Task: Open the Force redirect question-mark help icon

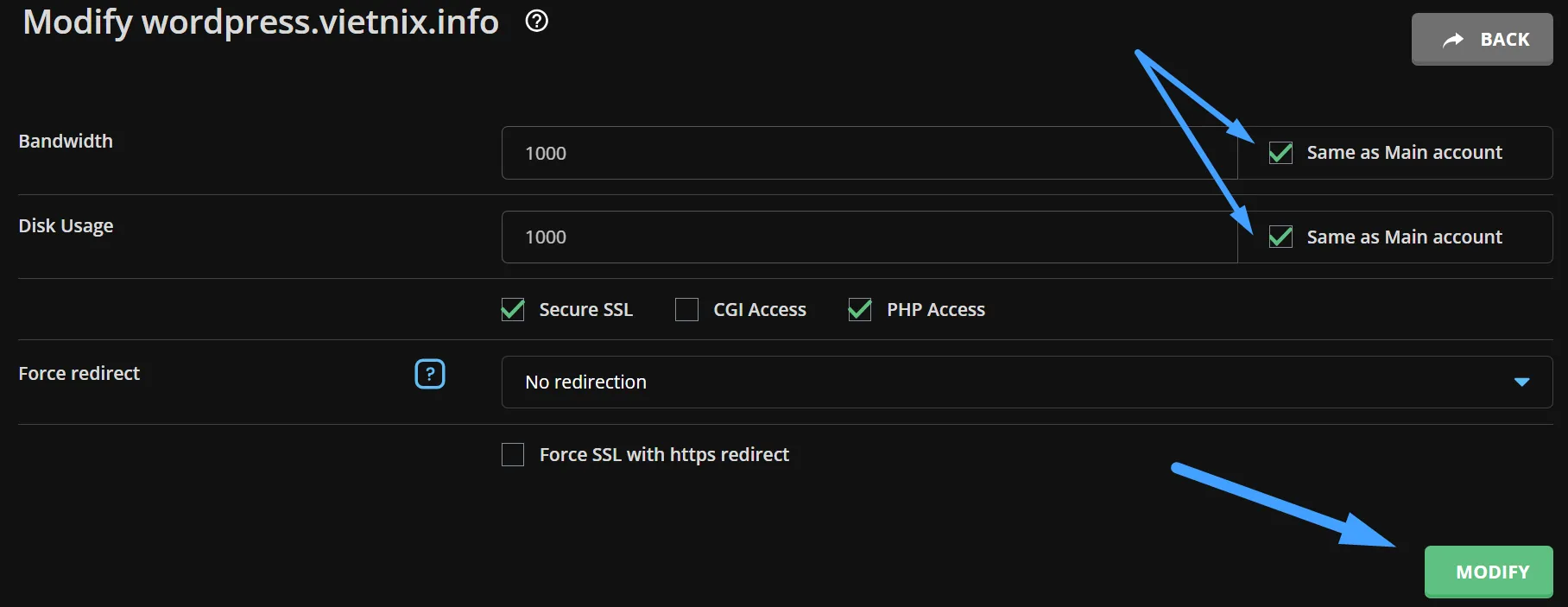Action: click(x=430, y=374)
